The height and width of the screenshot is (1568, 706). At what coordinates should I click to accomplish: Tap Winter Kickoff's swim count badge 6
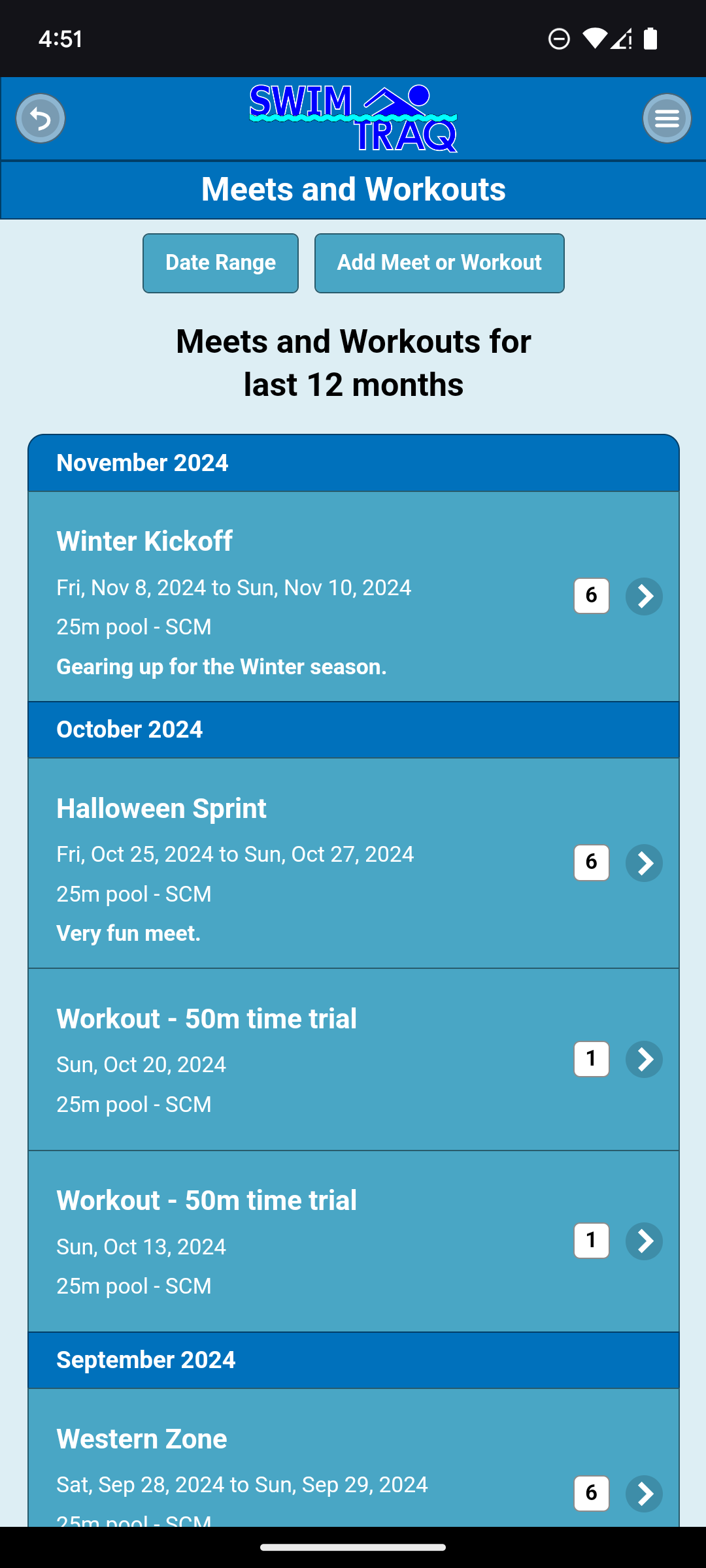592,596
